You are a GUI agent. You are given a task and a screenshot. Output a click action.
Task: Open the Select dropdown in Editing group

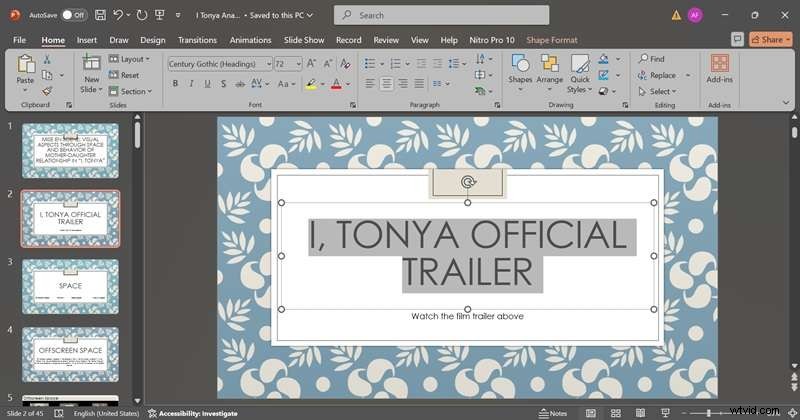point(657,91)
